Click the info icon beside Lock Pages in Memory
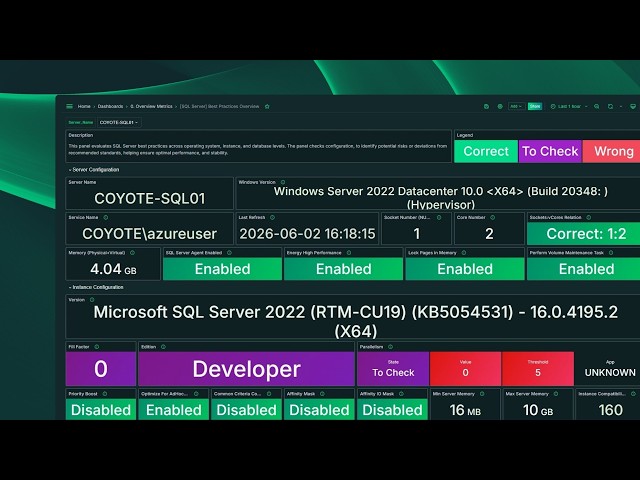 pyautogui.click(x=464, y=253)
